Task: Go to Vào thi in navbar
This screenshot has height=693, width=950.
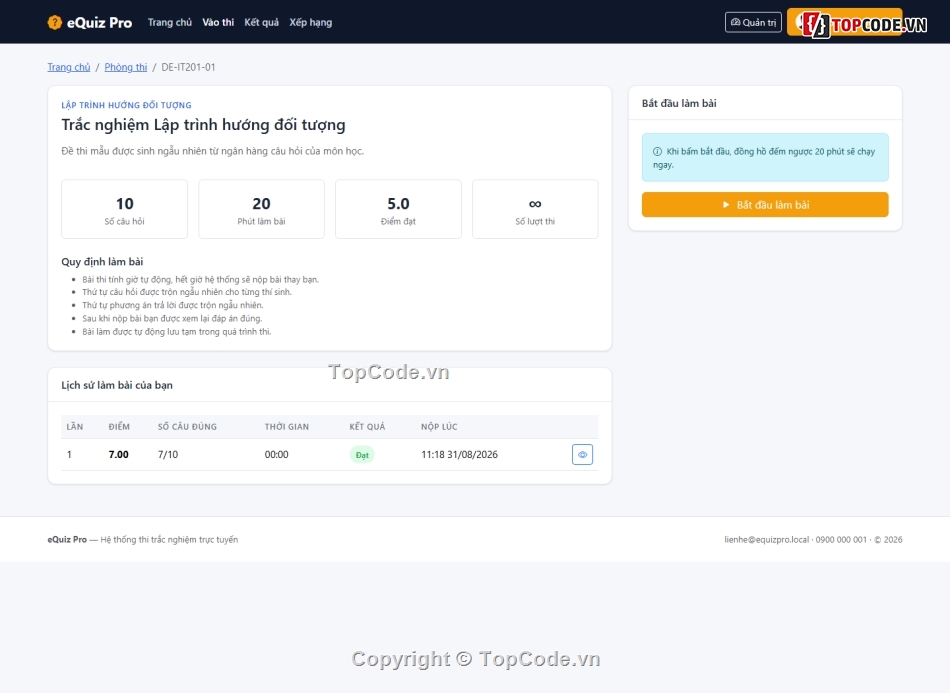Action: tap(218, 22)
